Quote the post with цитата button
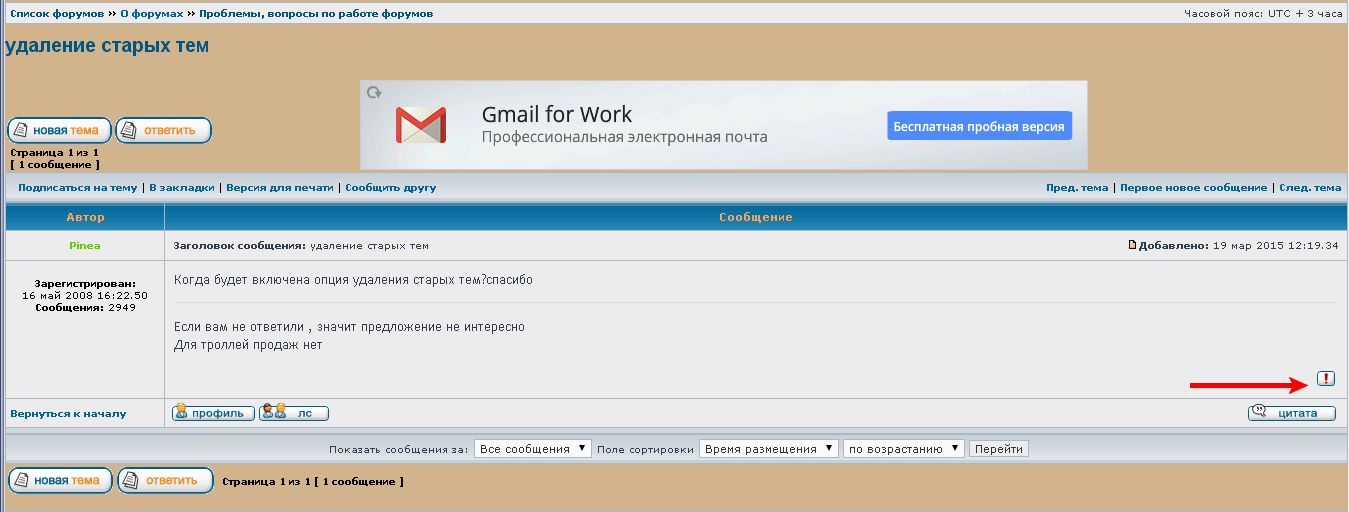Viewport: 1349px width, 512px height. coord(1291,413)
